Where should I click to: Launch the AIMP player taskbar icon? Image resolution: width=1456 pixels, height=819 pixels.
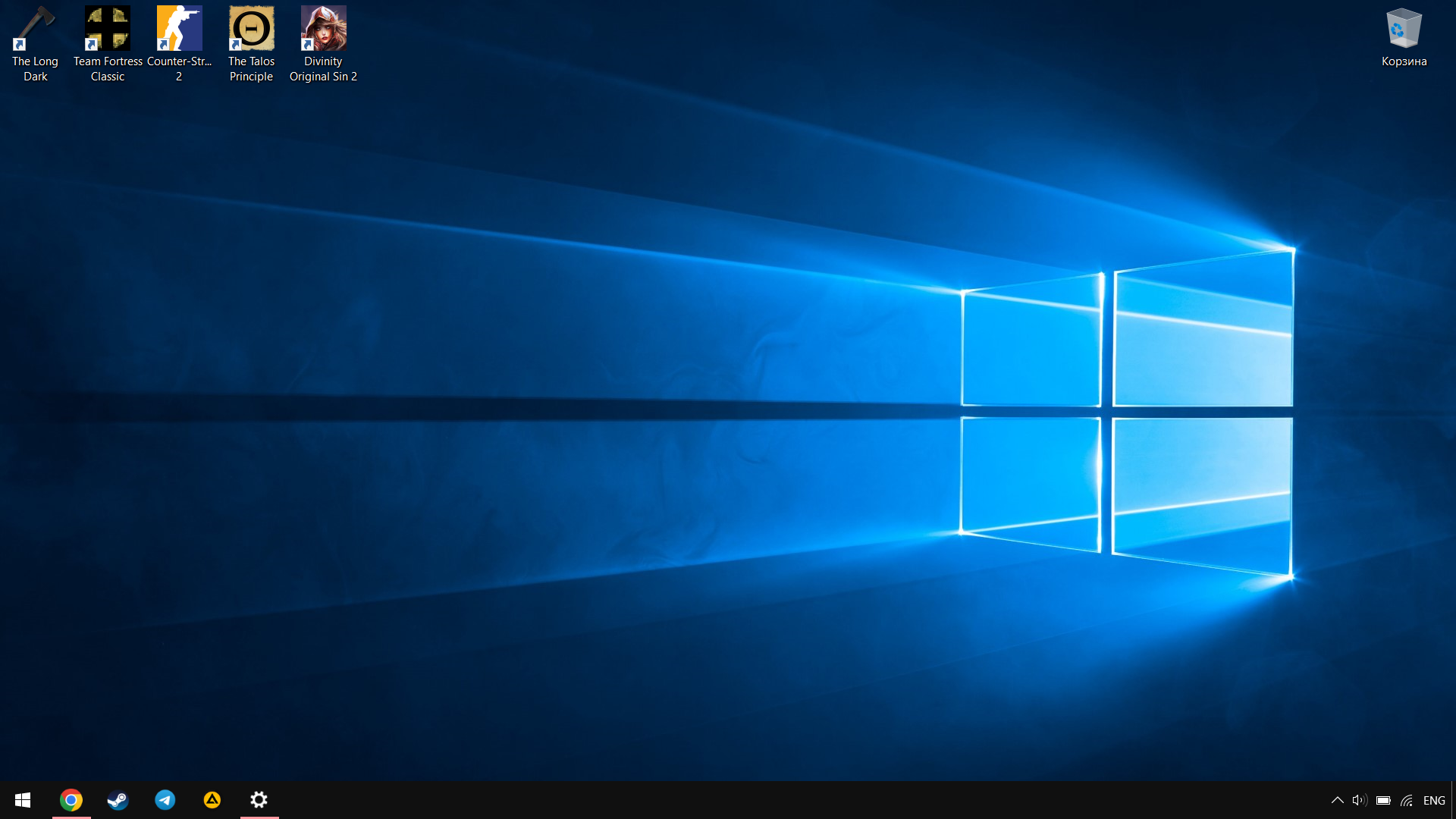click(212, 800)
